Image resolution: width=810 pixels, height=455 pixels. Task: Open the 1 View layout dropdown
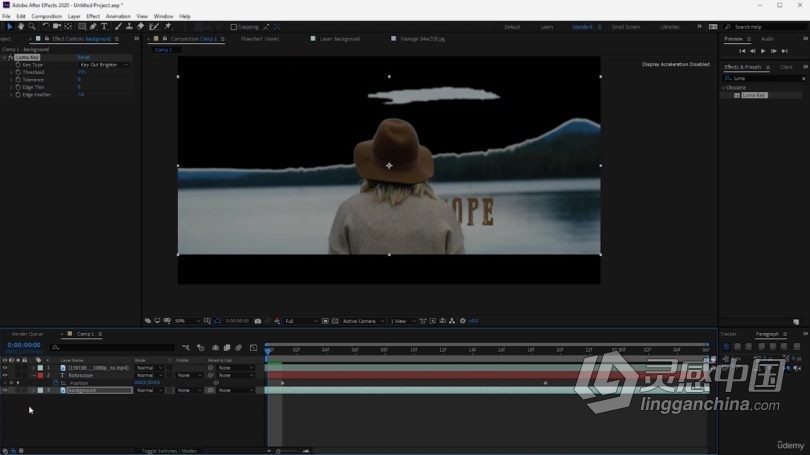click(x=402, y=321)
